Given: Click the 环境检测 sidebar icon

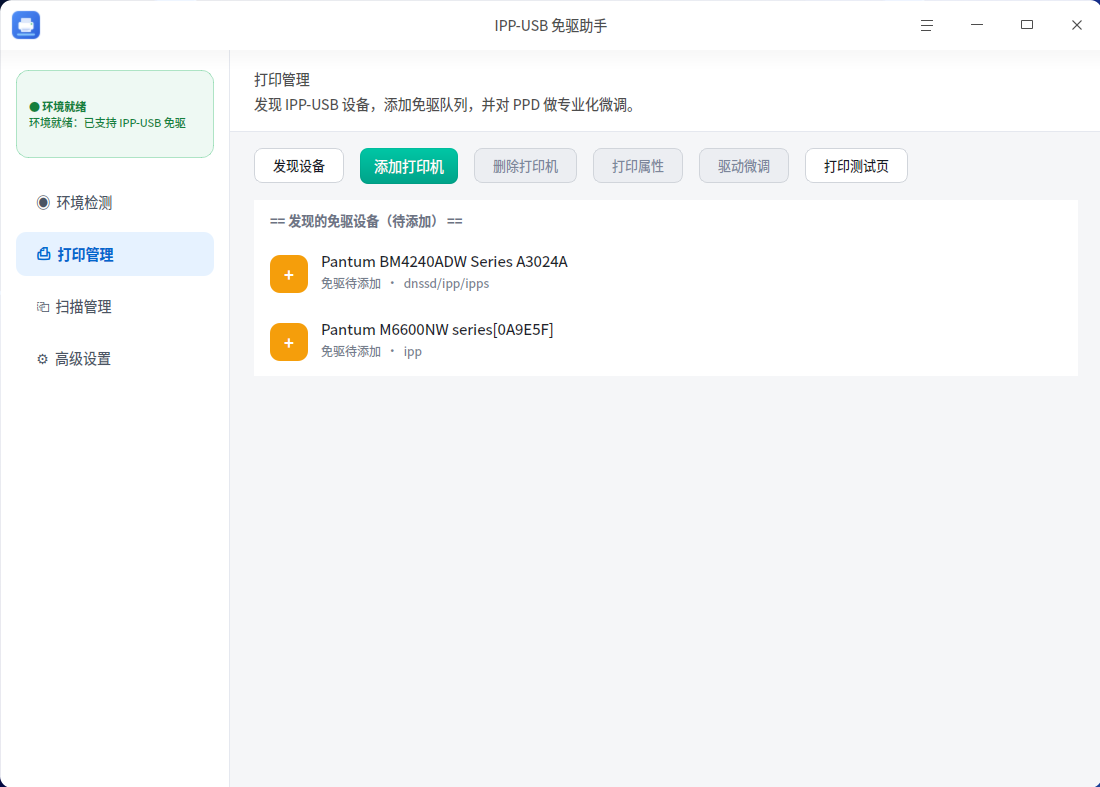Looking at the screenshot, I should [x=43, y=203].
